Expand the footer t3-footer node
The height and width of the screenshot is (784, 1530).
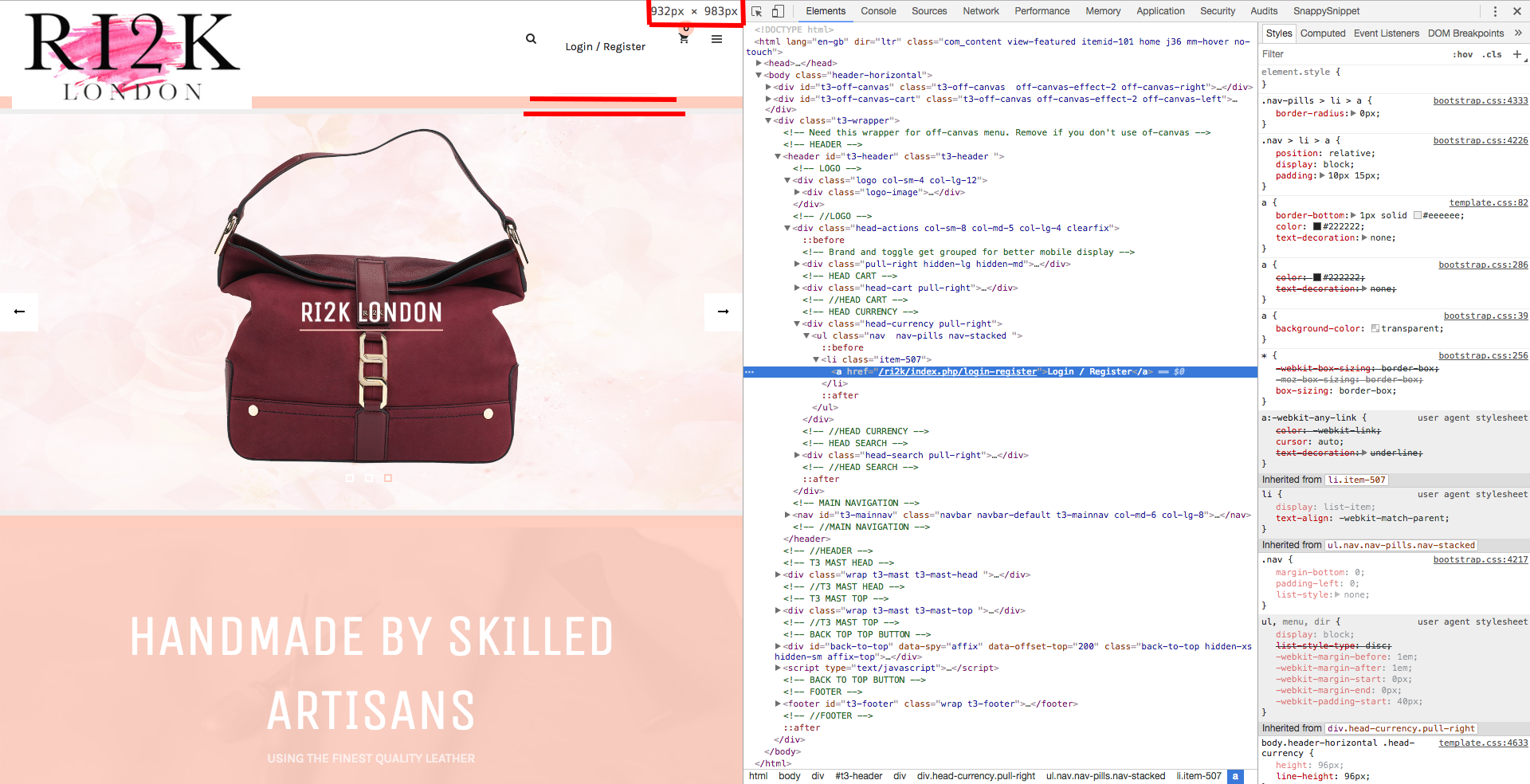point(779,704)
